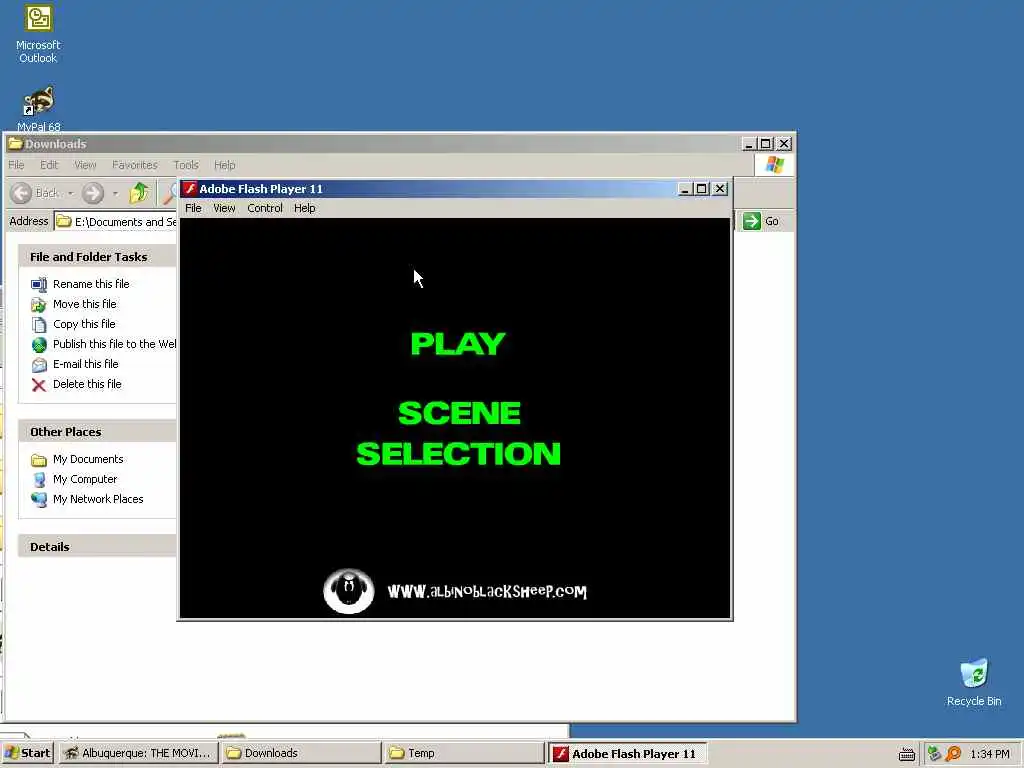Click the green PLAY button in movie

(x=458, y=344)
